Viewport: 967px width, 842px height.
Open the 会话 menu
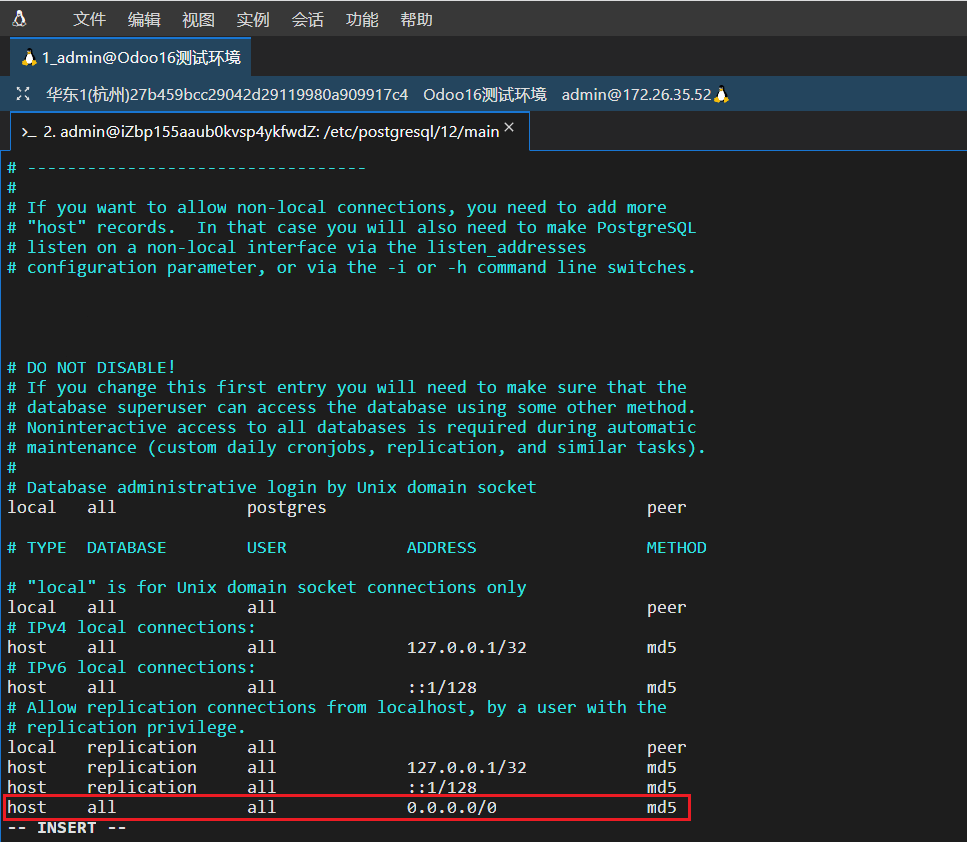click(307, 20)
